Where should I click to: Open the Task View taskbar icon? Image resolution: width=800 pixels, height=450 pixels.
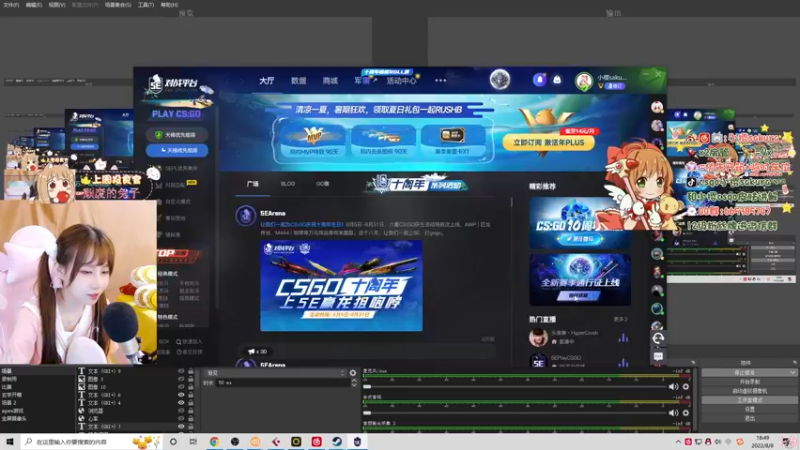coord(193,441)
